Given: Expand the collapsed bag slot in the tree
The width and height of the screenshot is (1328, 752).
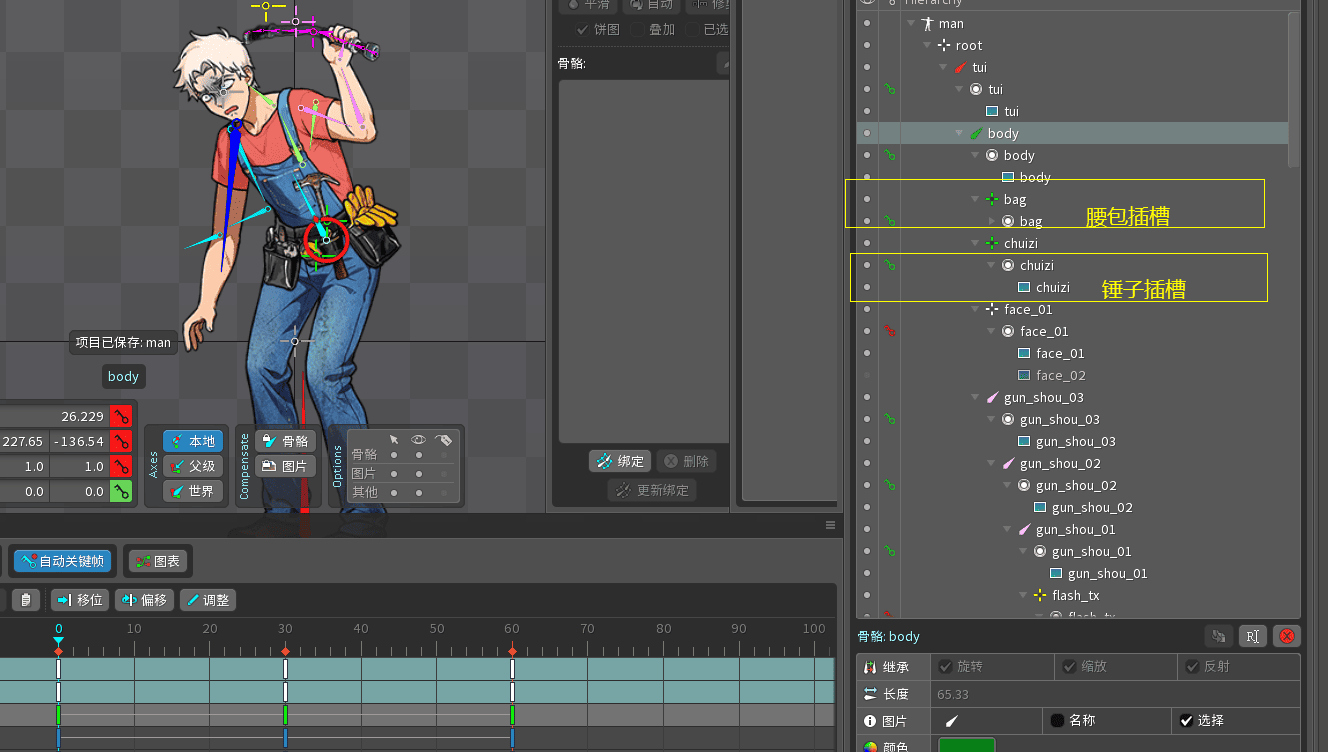Looking at the screenshot, I should tap(992, 221).
